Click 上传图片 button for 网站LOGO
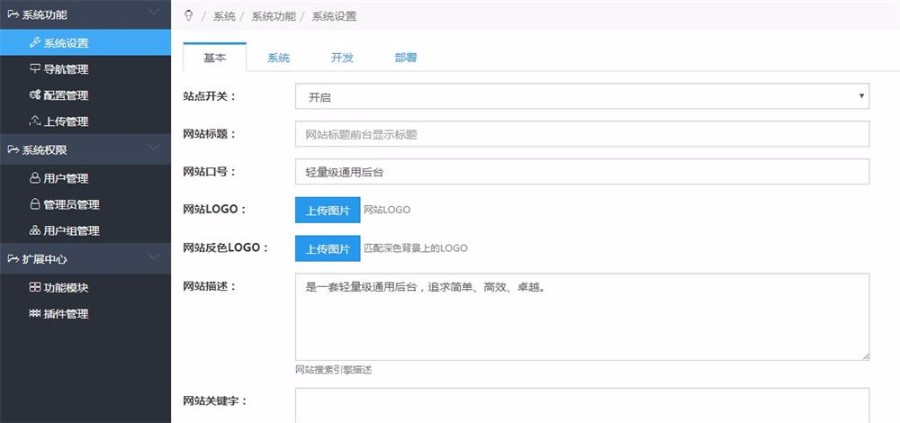 click(328, 210)
